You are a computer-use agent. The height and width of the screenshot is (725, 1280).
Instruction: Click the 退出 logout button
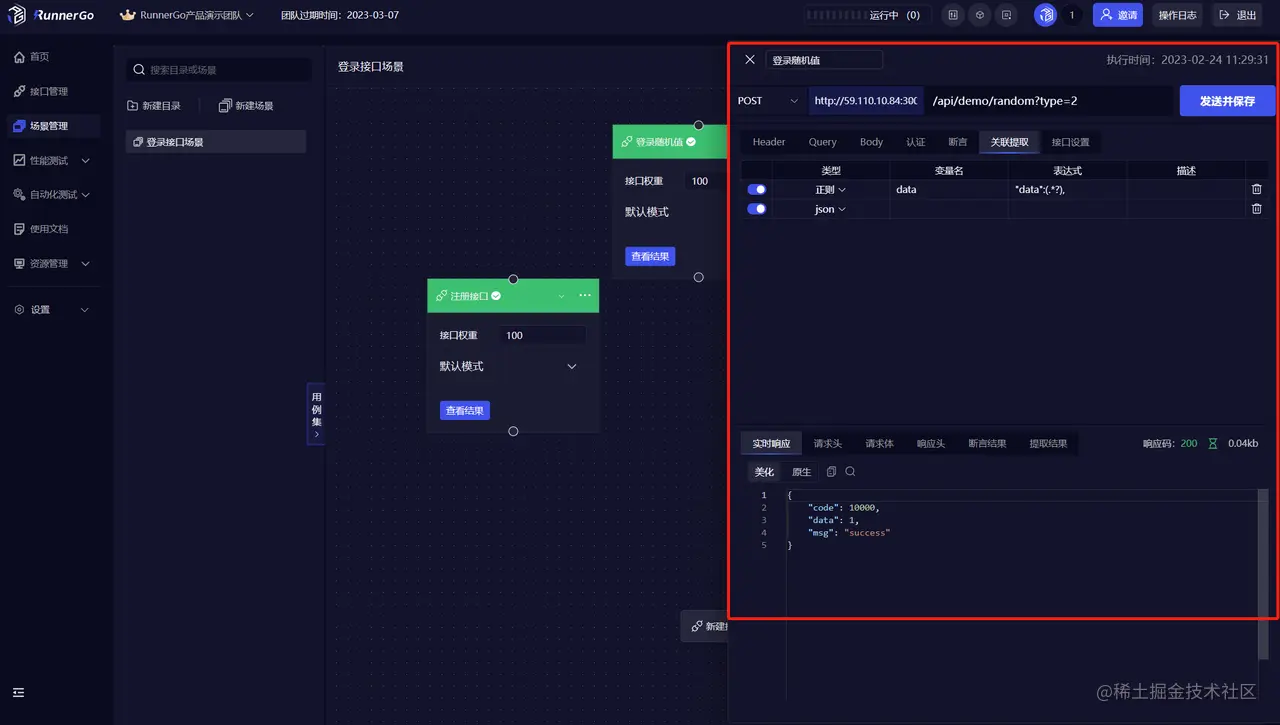point(1237,15)
